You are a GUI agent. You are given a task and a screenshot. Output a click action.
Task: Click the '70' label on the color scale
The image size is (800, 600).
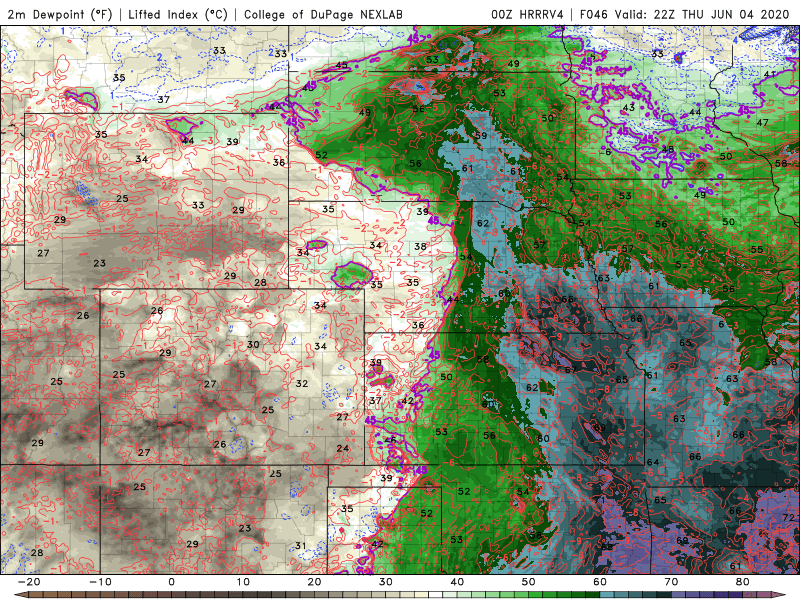coord(671,582)
